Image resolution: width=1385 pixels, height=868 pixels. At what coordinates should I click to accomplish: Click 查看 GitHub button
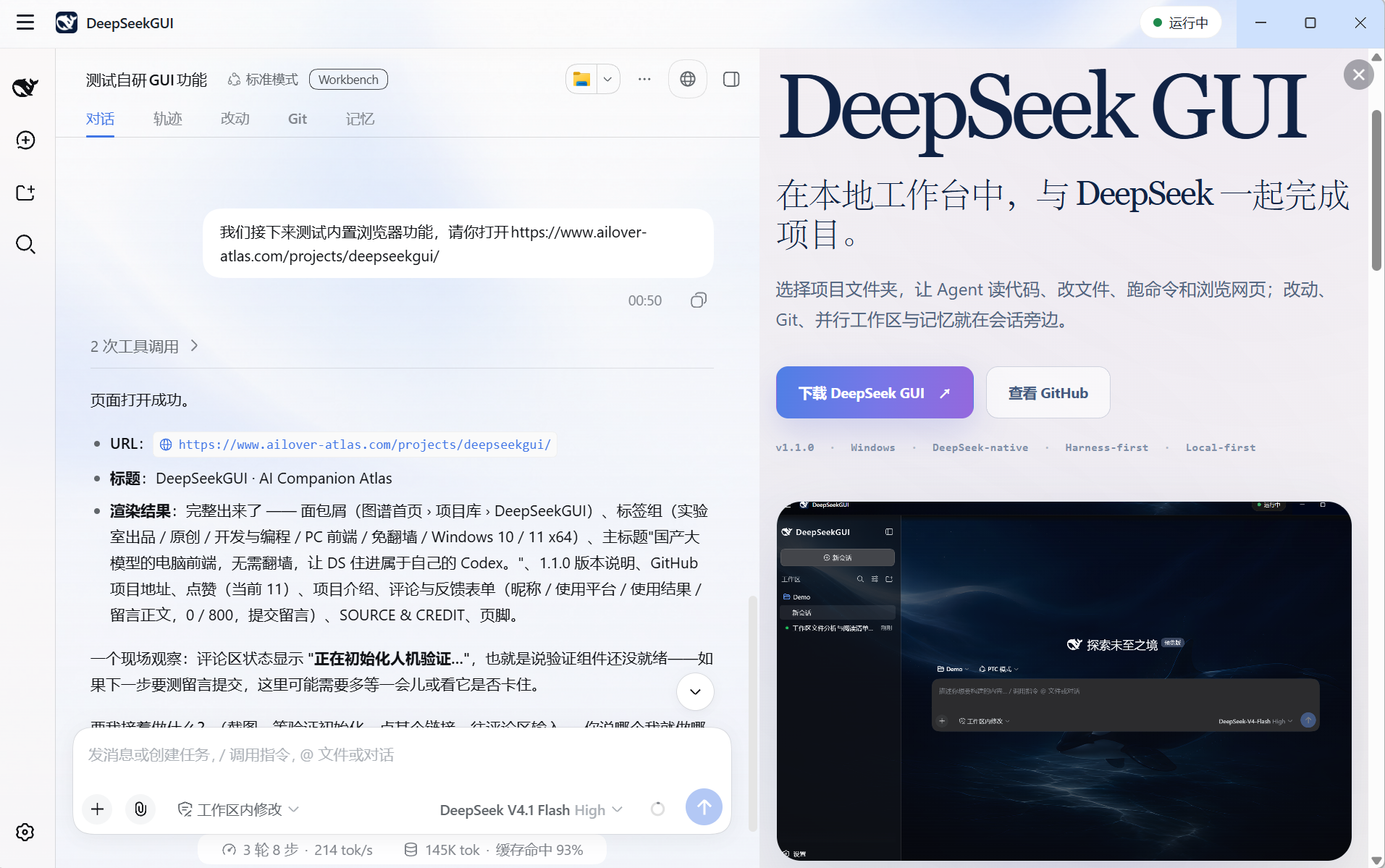click(1048, 392)
